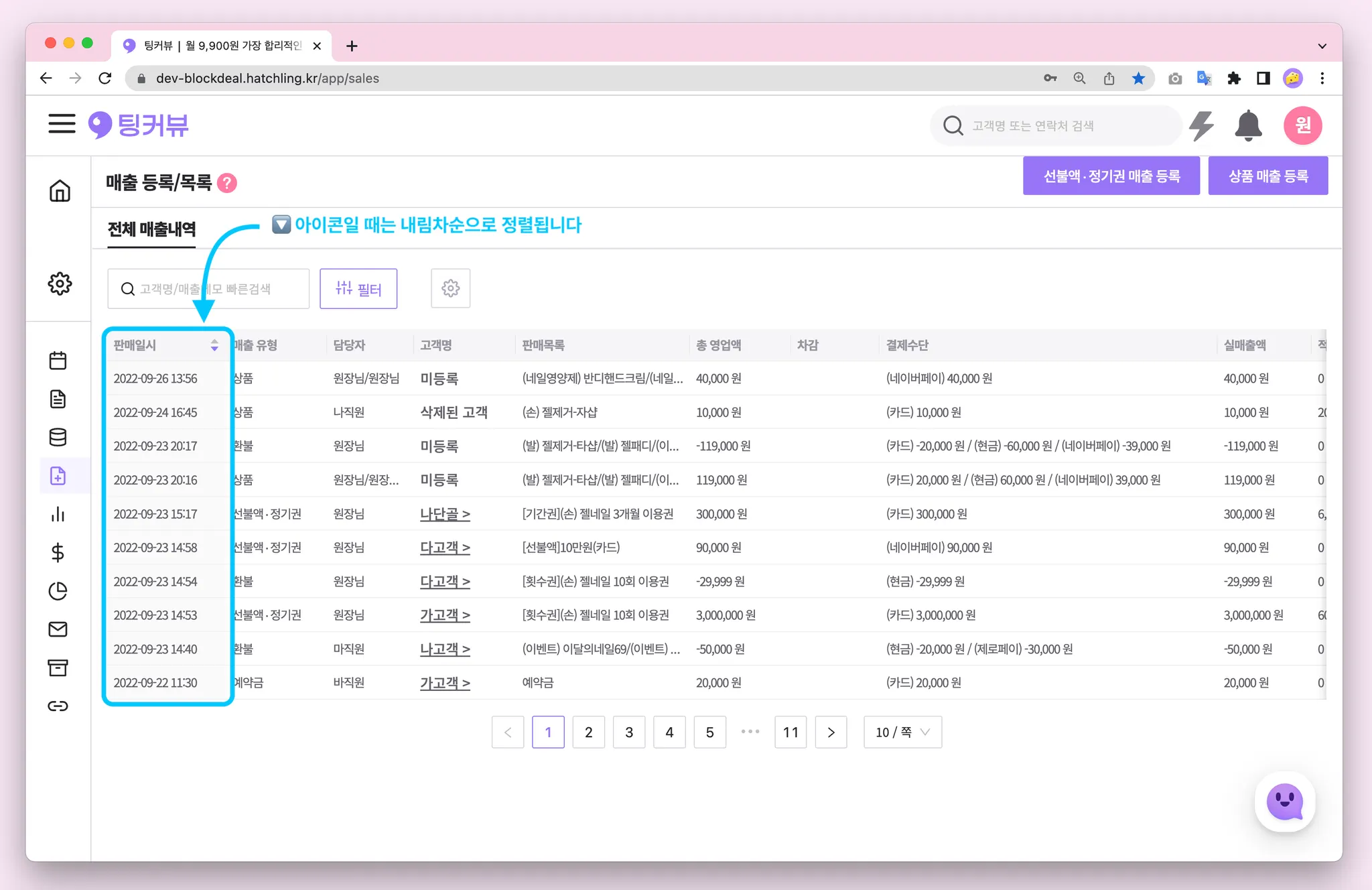The width and height of the screenshot is (1372, 890).
Task: Toggle sort order on 판매일시 column
Action: [x=214, y=345]
